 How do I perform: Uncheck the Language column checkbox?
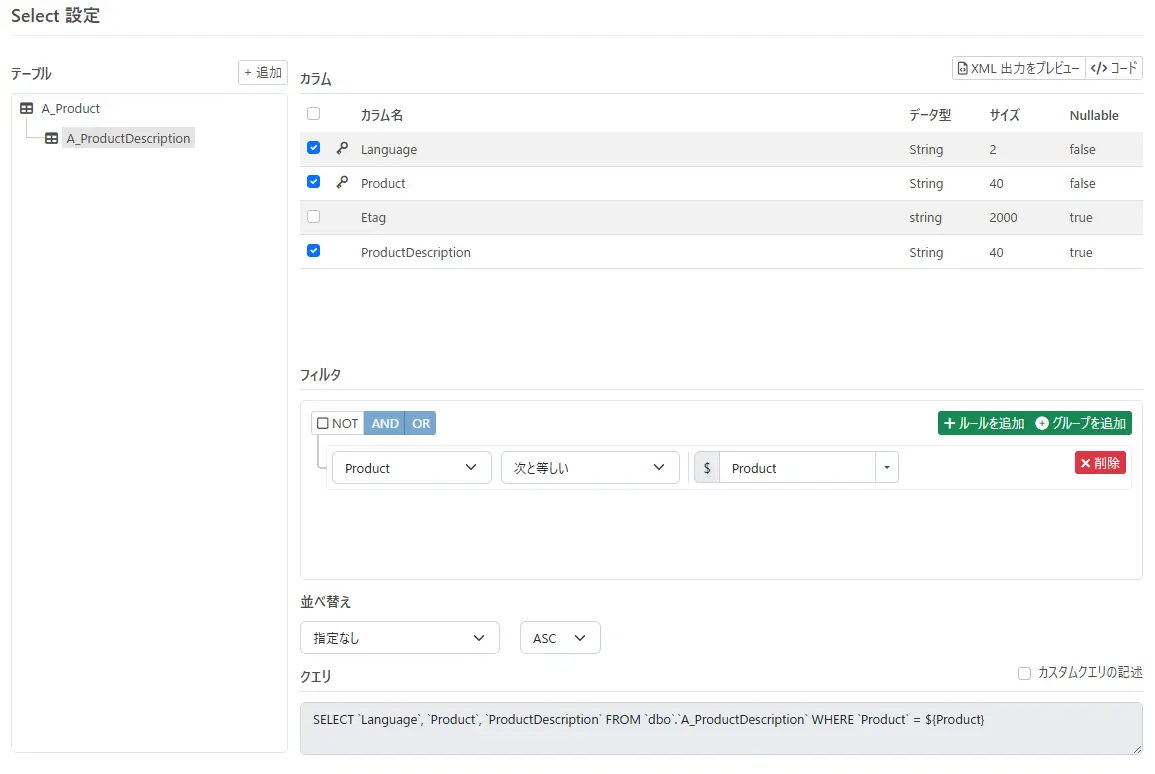click(x=313, y=148)
